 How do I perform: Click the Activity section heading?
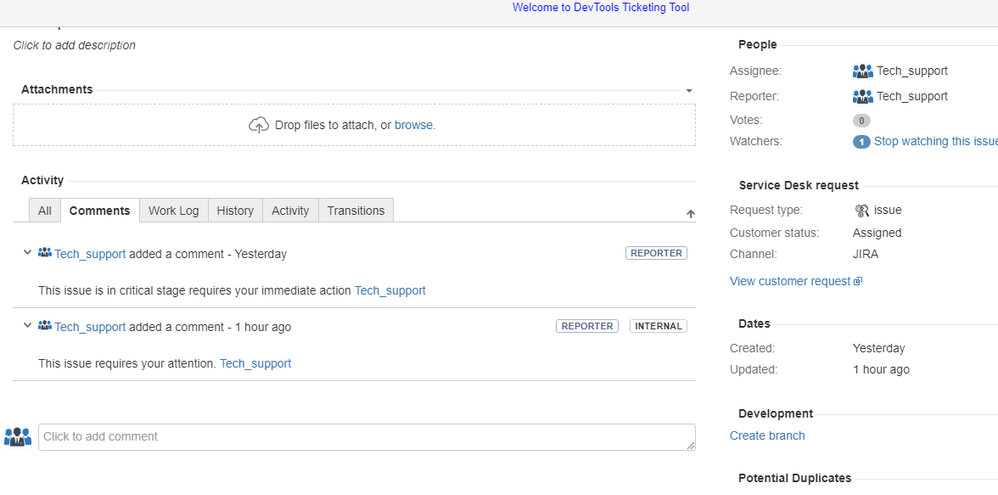tap(43, 181)
